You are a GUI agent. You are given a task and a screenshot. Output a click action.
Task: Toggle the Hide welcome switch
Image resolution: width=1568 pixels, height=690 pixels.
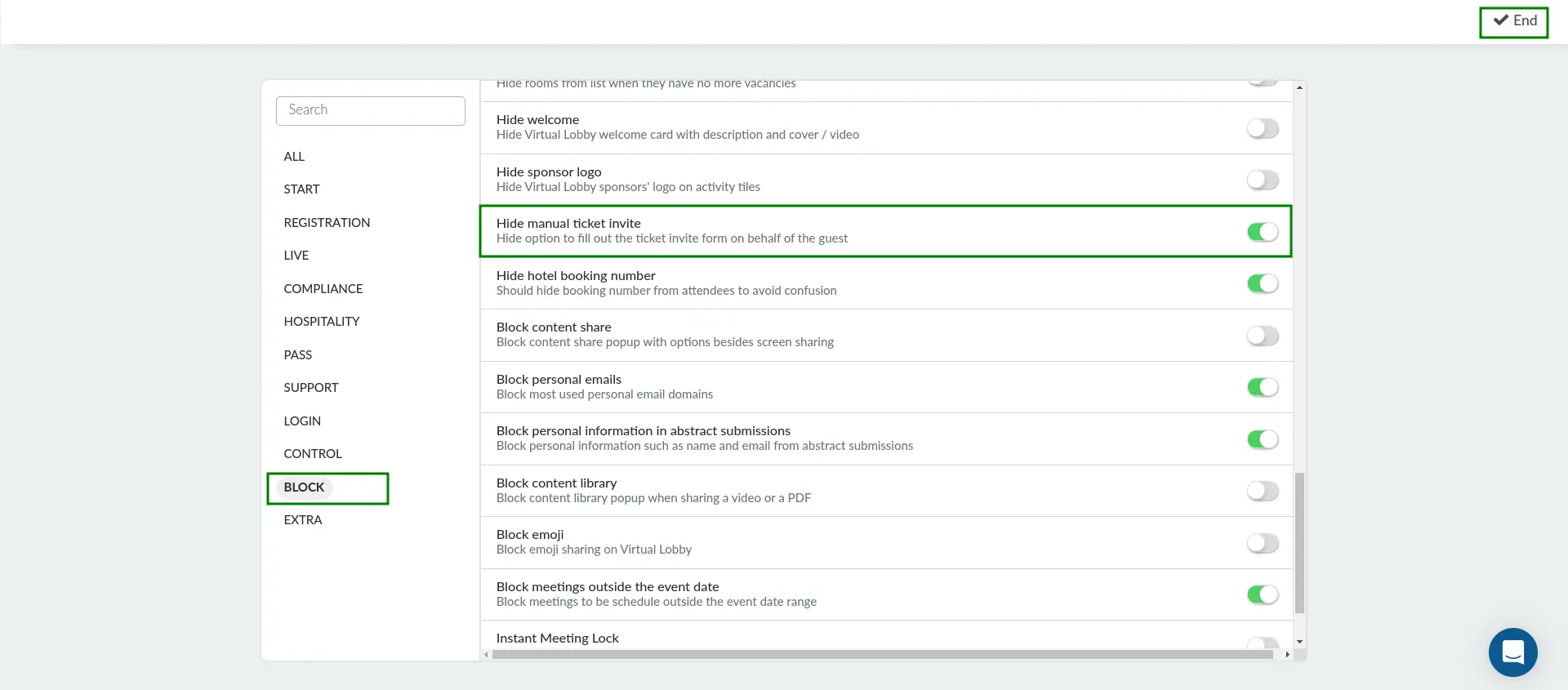1263,128
